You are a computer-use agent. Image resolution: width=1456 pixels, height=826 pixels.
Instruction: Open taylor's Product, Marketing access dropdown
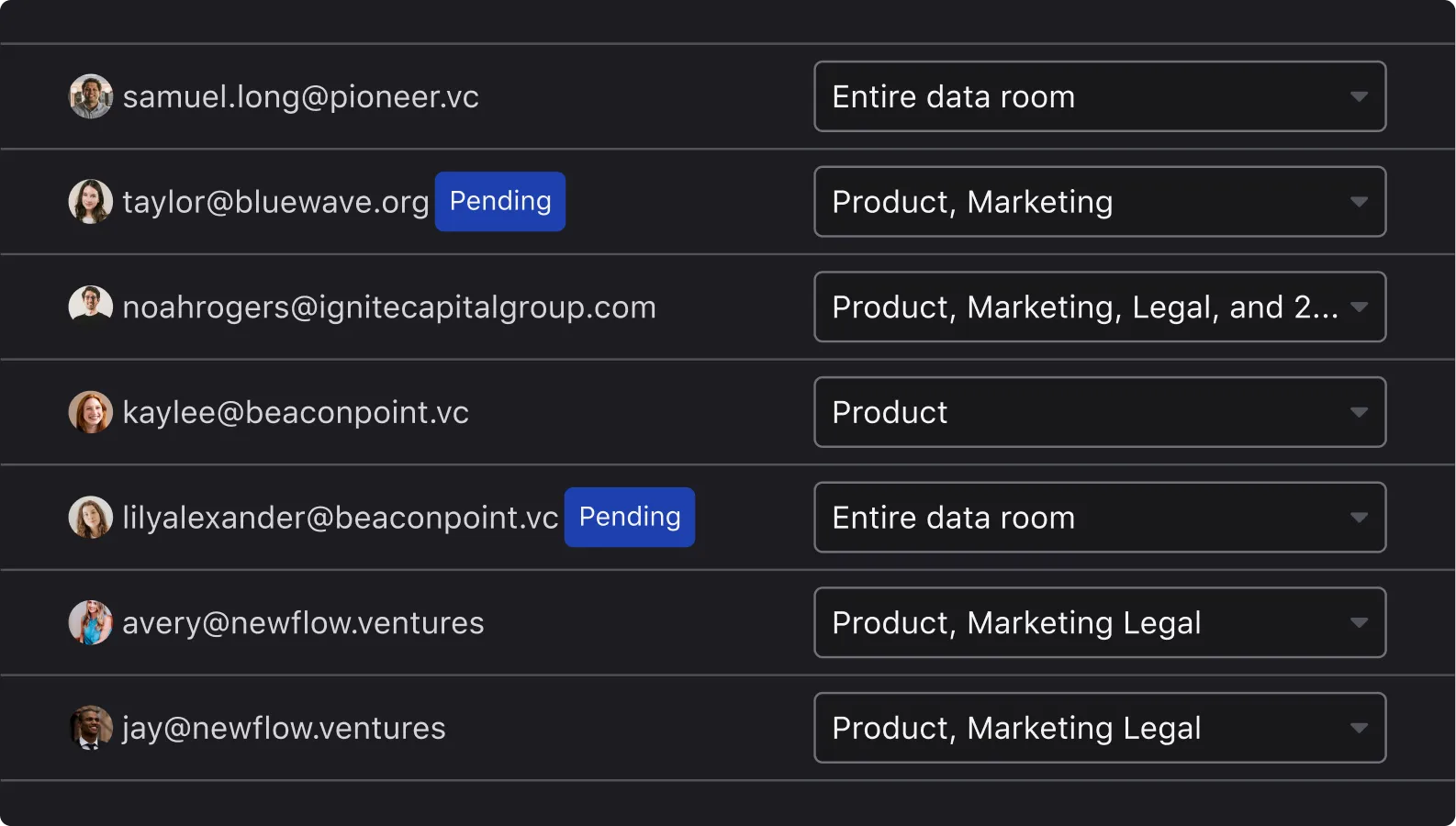pos(1099,202)
